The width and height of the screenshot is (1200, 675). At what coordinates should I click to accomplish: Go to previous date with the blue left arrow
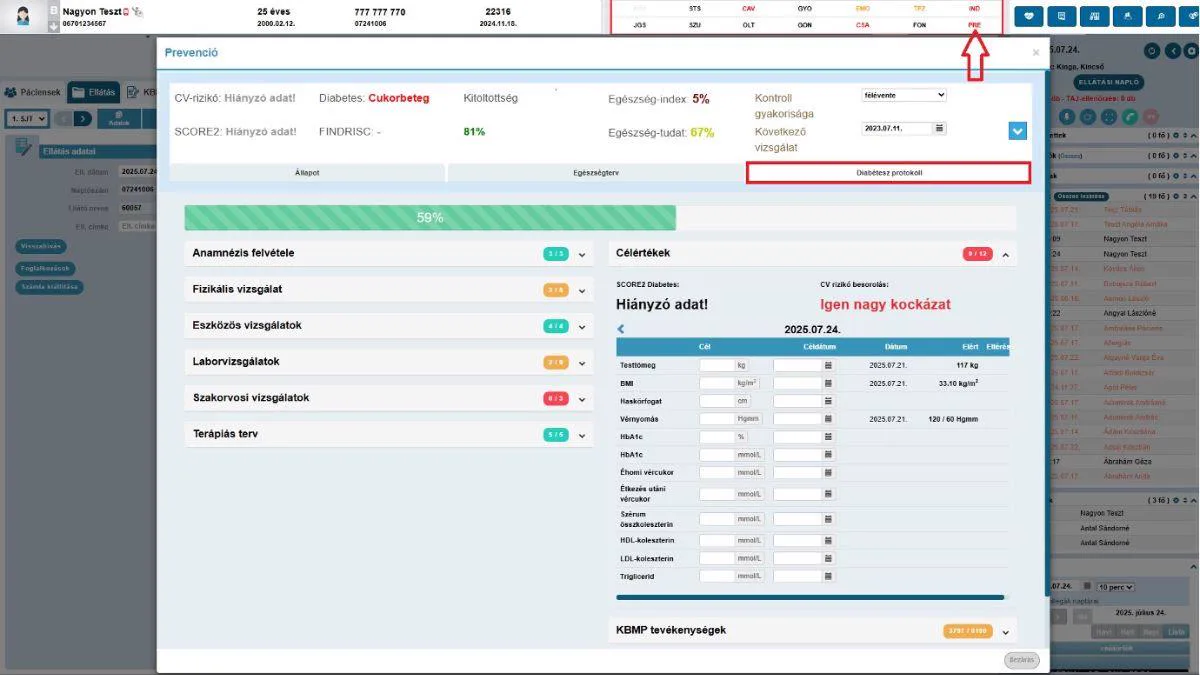click(x=621, y=329)
